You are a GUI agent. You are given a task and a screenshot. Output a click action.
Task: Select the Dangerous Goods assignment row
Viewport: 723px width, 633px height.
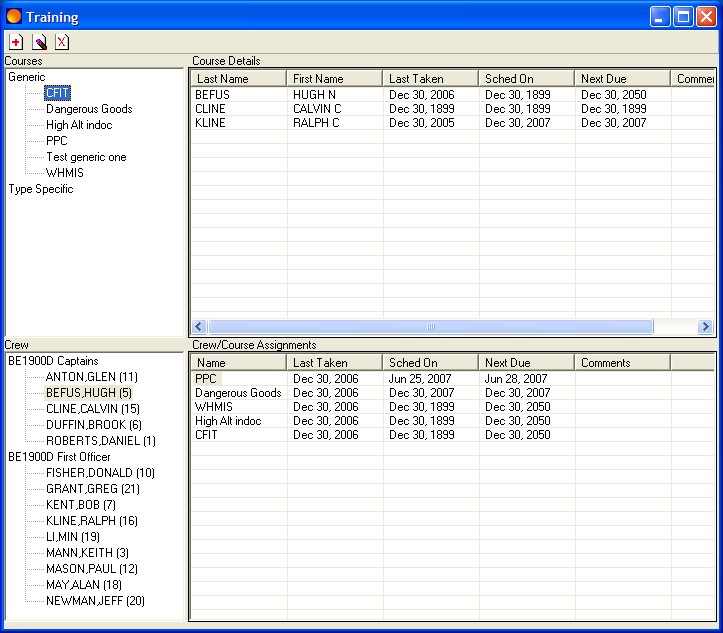tap(452, 393)
